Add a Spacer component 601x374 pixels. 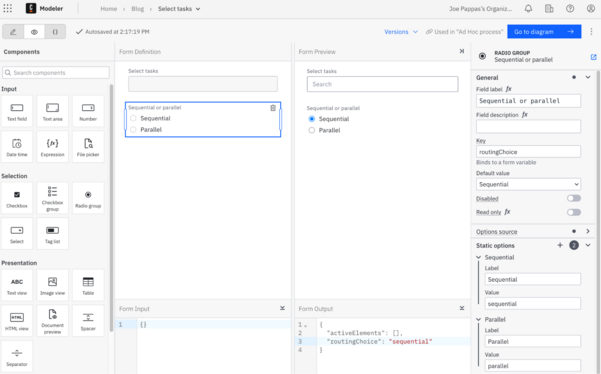[x=88, y=321]
